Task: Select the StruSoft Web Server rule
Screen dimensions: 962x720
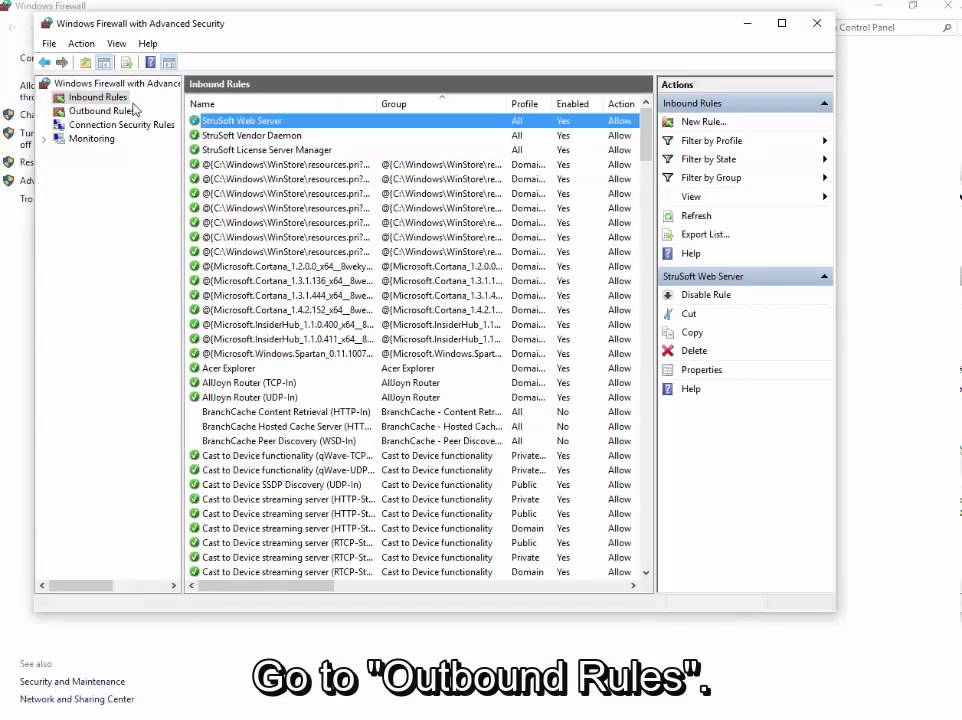Action: (414, 121)
